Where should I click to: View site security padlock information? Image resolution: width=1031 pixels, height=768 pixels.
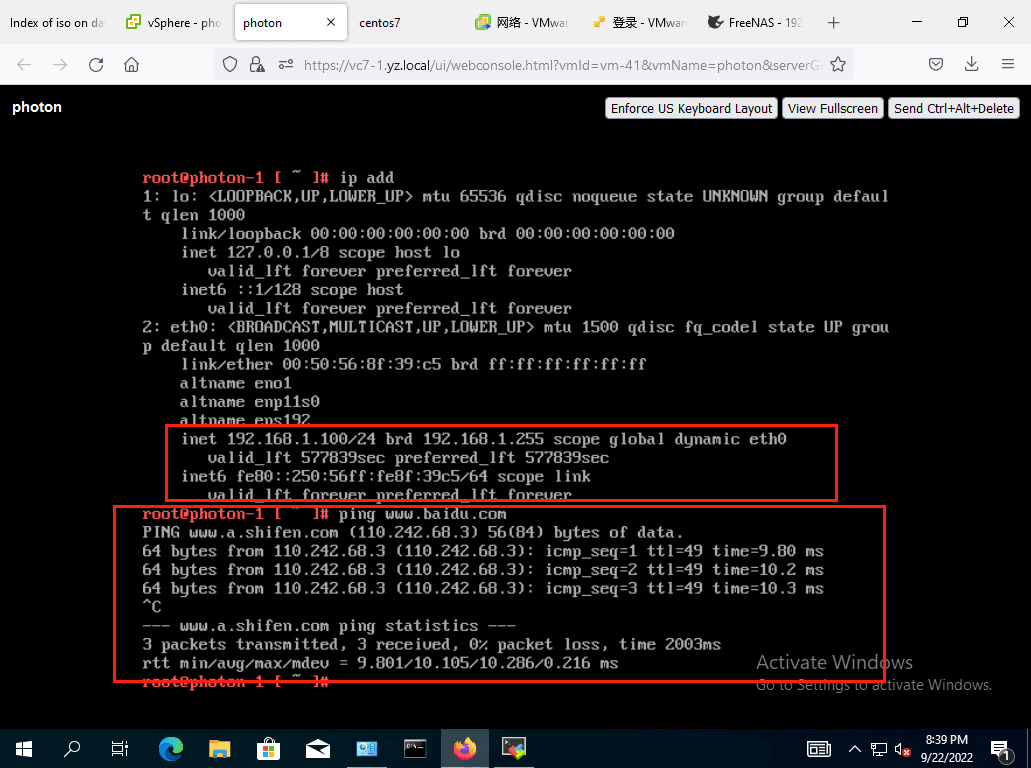[257, 64]
